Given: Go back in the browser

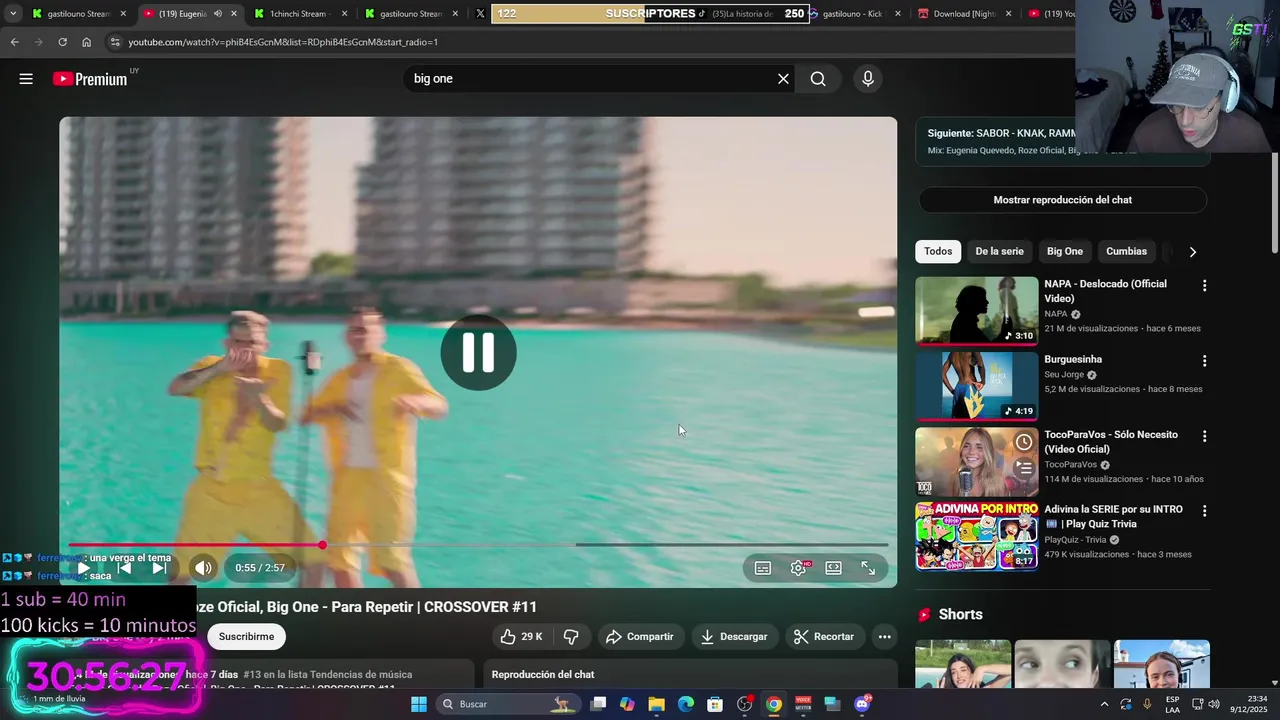Looking at the screenshot, I should click(x=14, y=42).
